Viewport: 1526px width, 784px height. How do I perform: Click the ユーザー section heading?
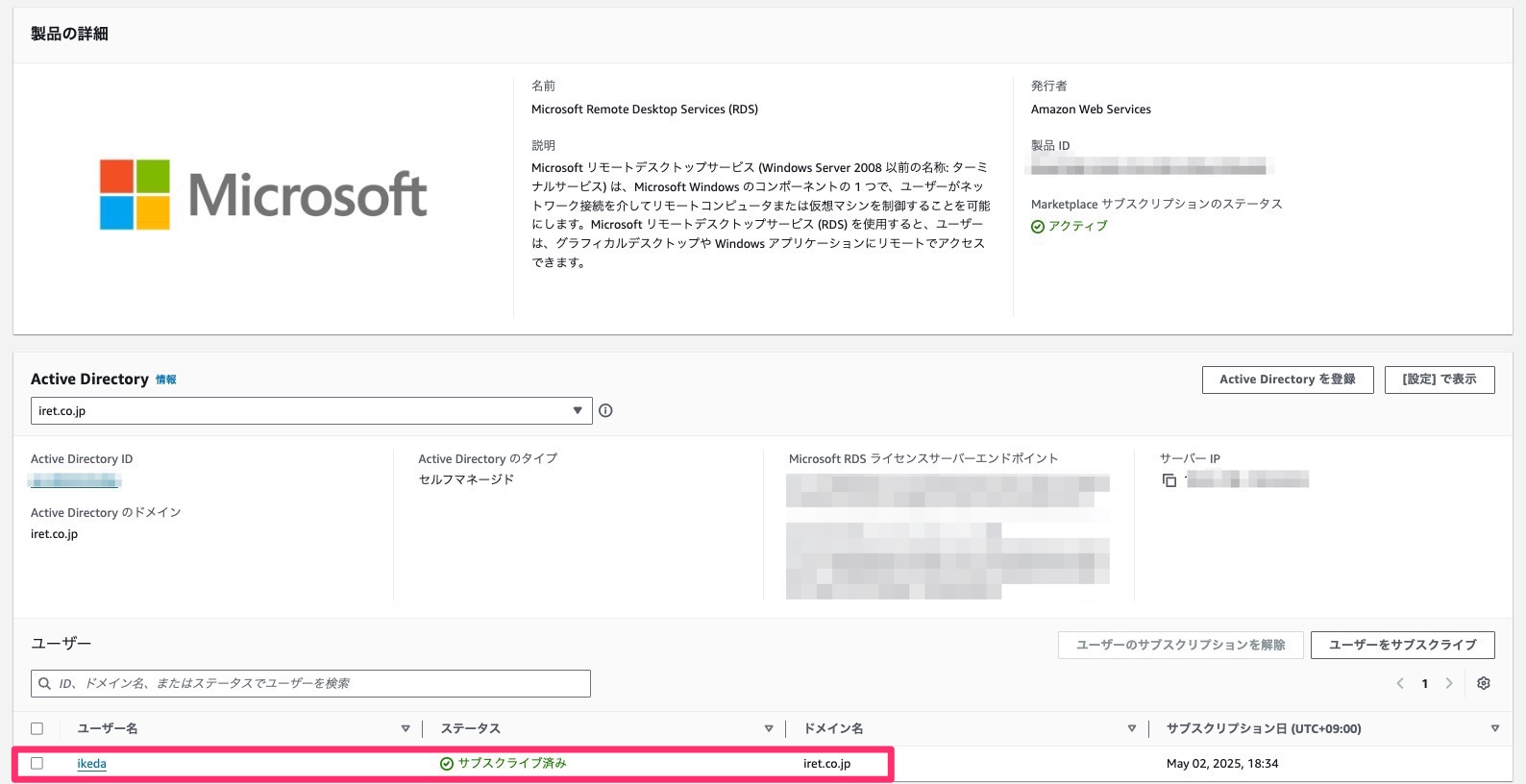(61, 644)
